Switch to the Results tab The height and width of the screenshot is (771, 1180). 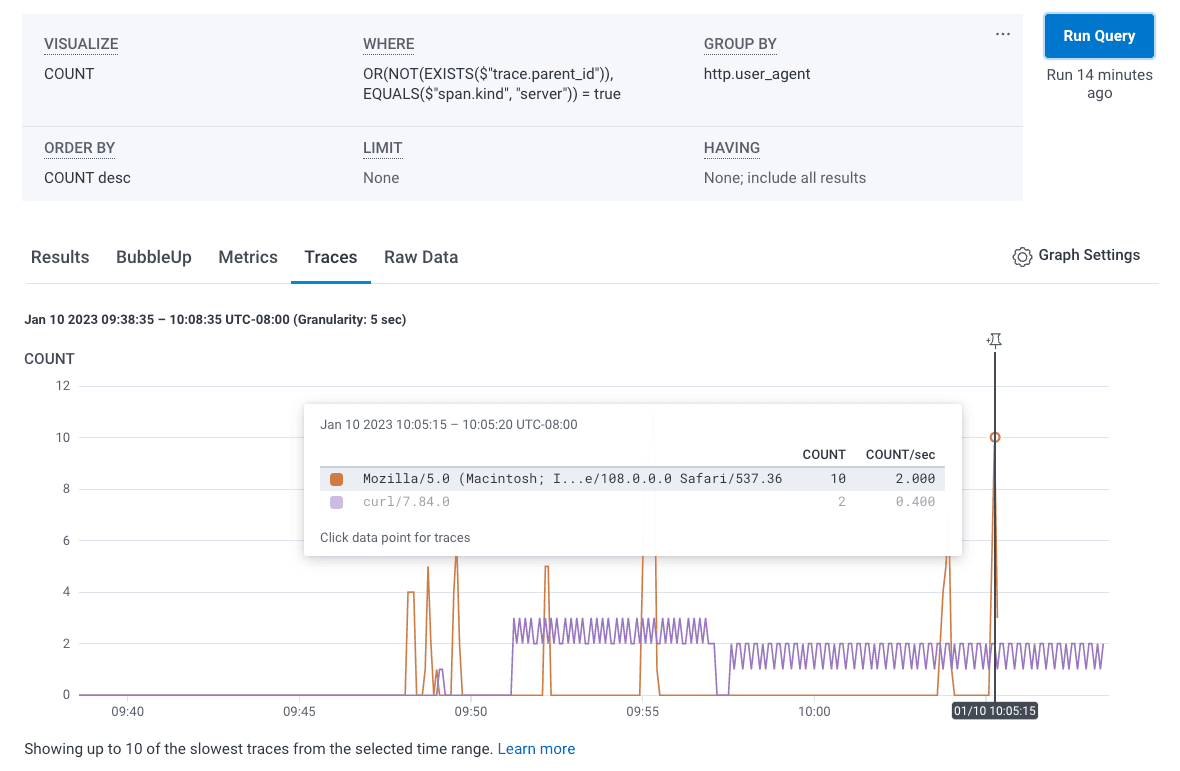59,257
